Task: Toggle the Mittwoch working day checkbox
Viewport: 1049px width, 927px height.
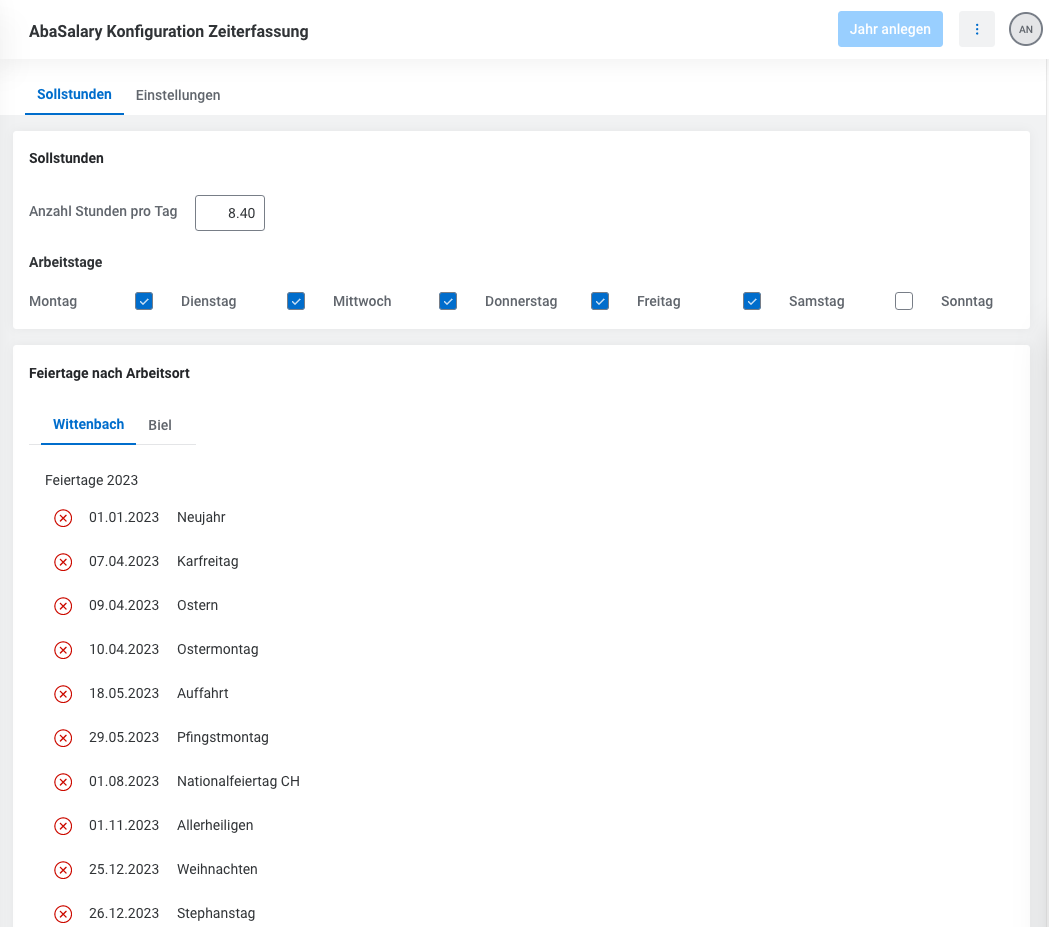Action: [x=448, y=301]
